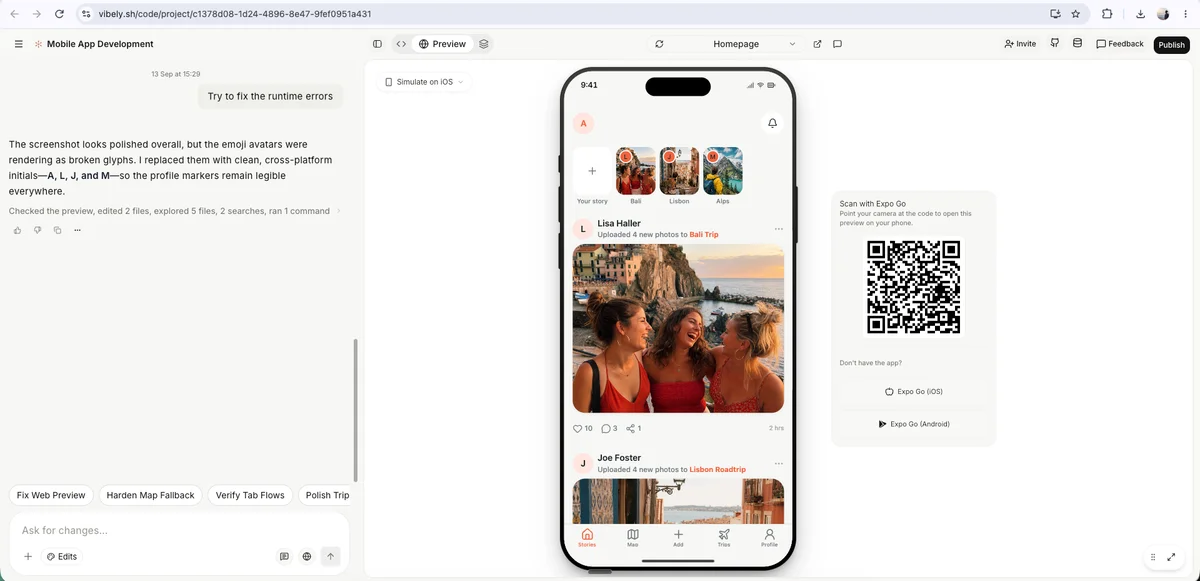The height and width of the screenshot is (581, 1200).
Task: Bookmark this page with the star icon
Action: pyautogui.click(x=1076, y=14)
